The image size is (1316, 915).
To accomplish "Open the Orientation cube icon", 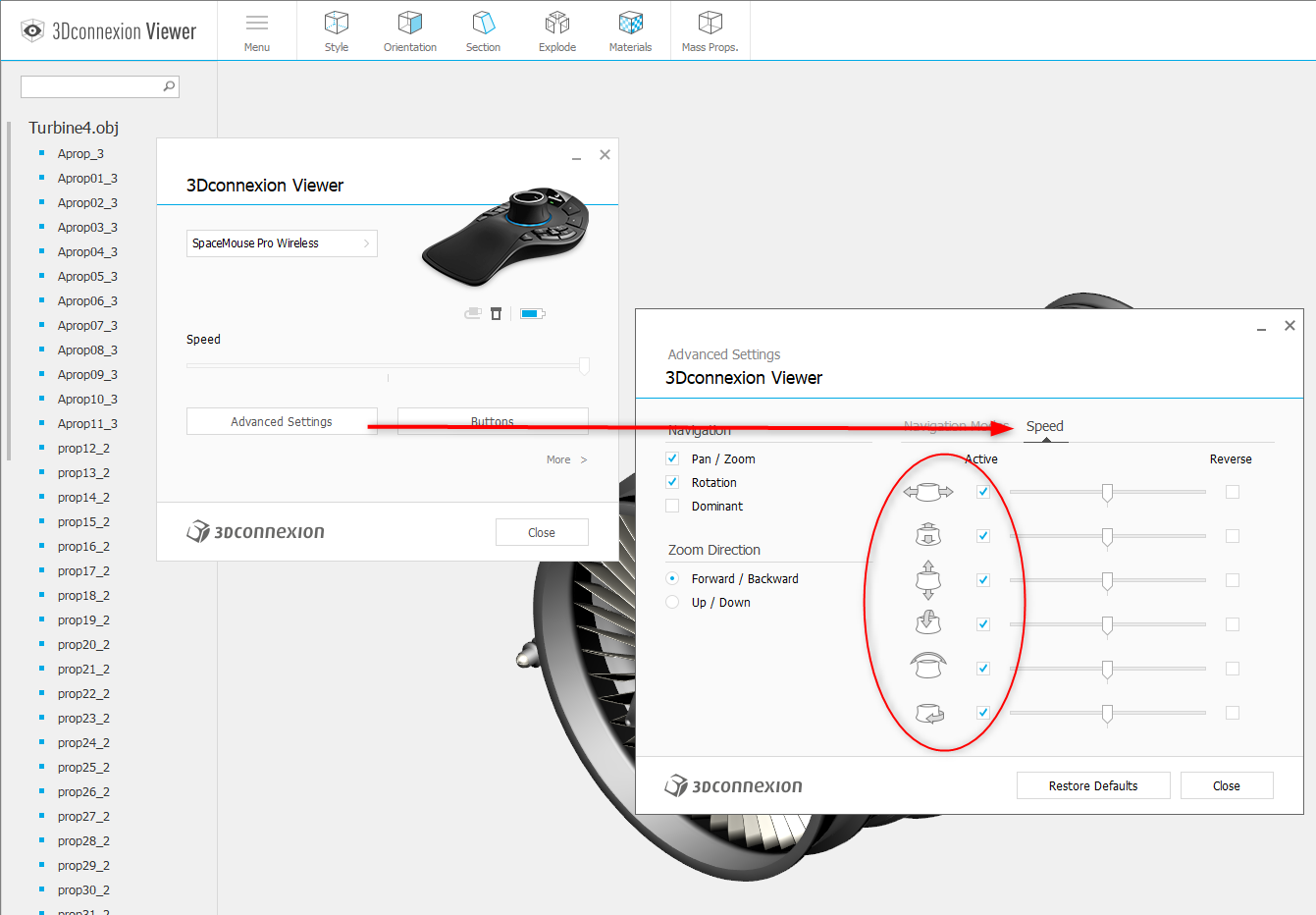I will point(410,23).
